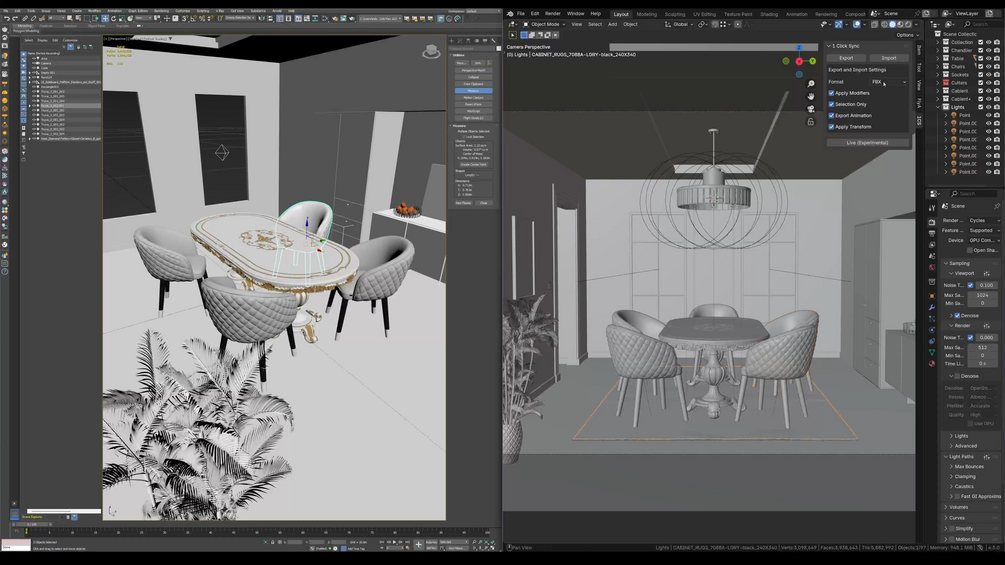Viewport: 1005px width, 565px height.
Task: Switch to the Shading workspace tab
Action: [768, 14]
